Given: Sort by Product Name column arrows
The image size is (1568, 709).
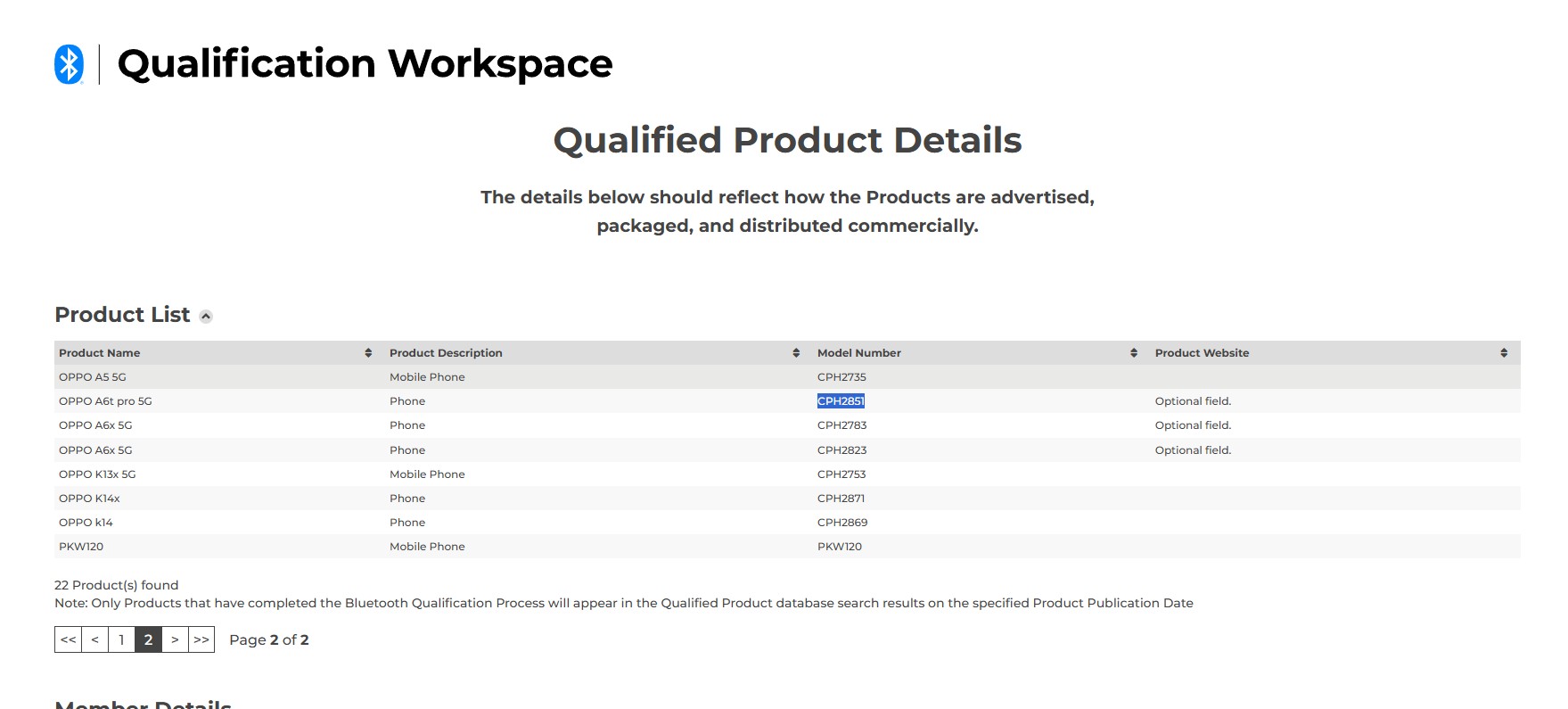Looking at the screenshot, I should point(368,353).
